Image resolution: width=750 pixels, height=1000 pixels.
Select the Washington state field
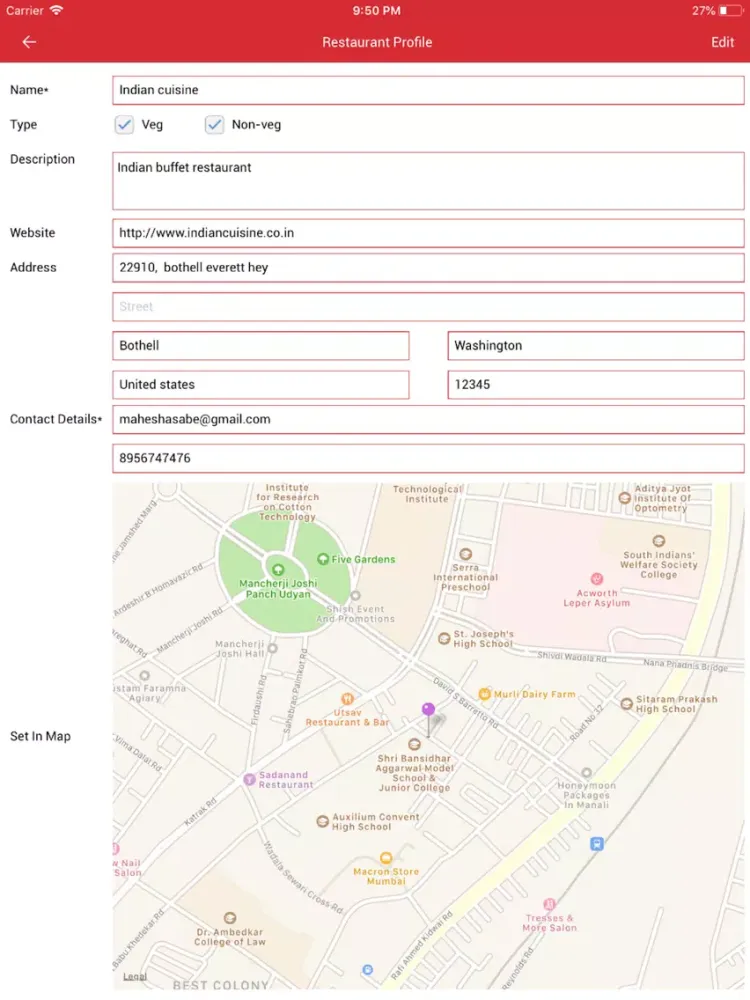pyautogui.click(x=596, y=346)
